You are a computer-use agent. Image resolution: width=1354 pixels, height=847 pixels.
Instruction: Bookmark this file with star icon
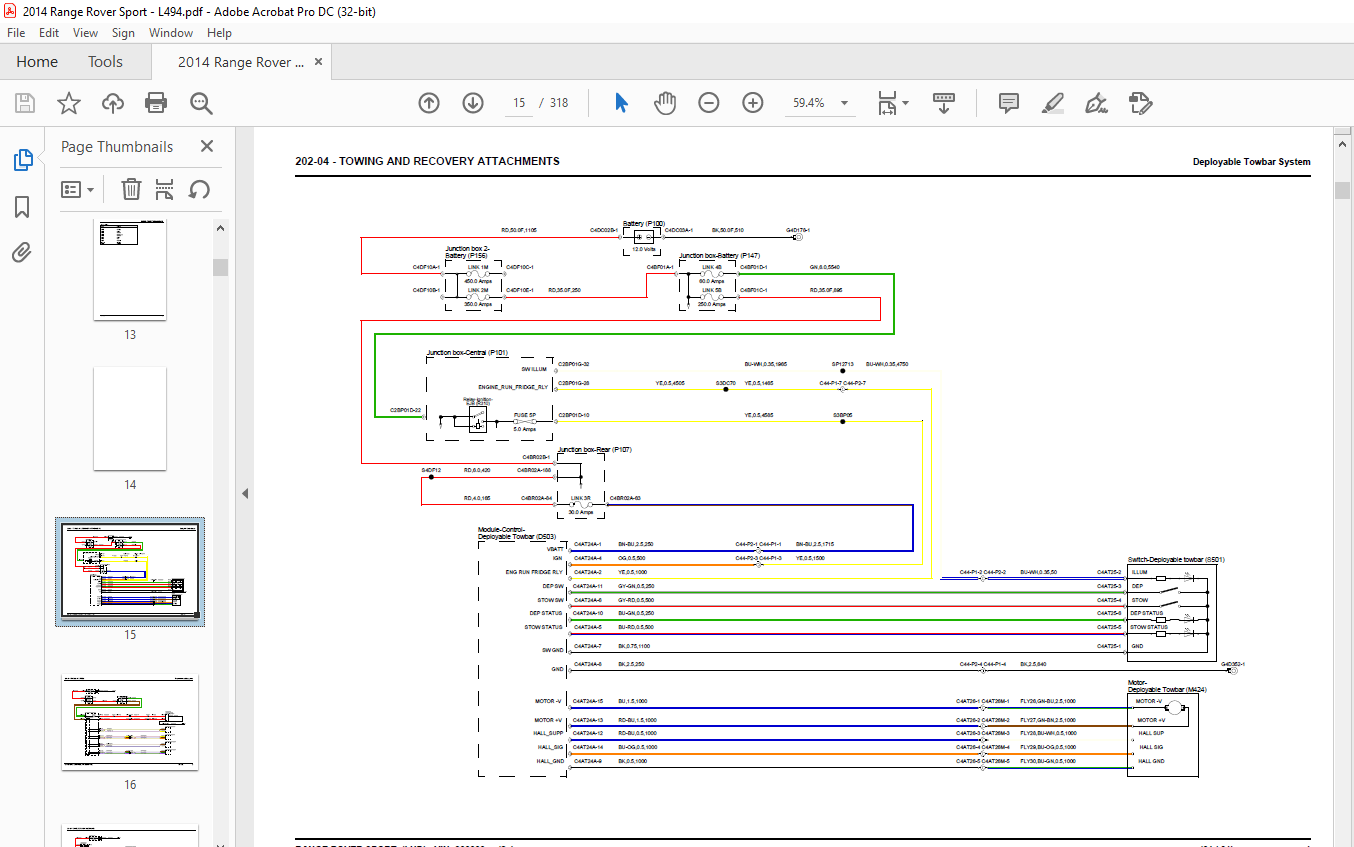[x=68, y=103]
